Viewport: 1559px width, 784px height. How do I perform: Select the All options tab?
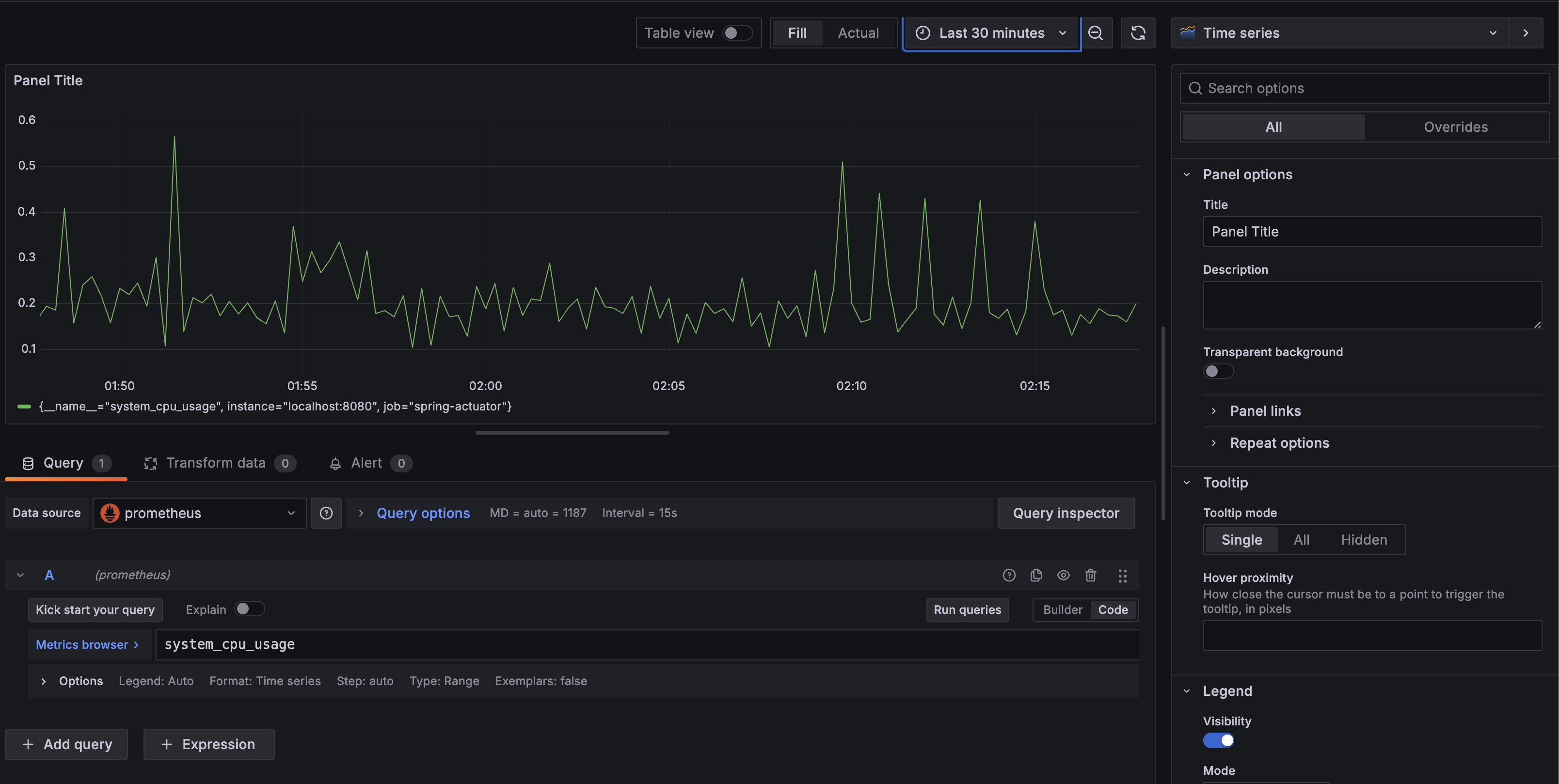point(1273,127)
